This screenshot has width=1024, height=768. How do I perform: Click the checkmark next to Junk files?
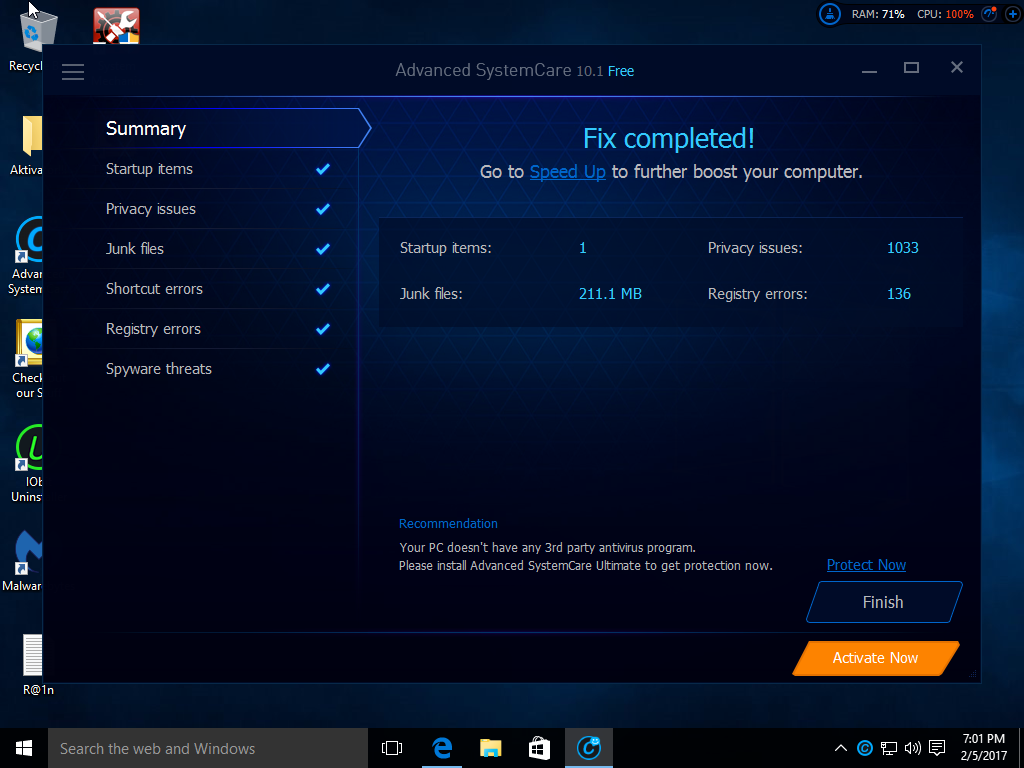click(323, 249)
